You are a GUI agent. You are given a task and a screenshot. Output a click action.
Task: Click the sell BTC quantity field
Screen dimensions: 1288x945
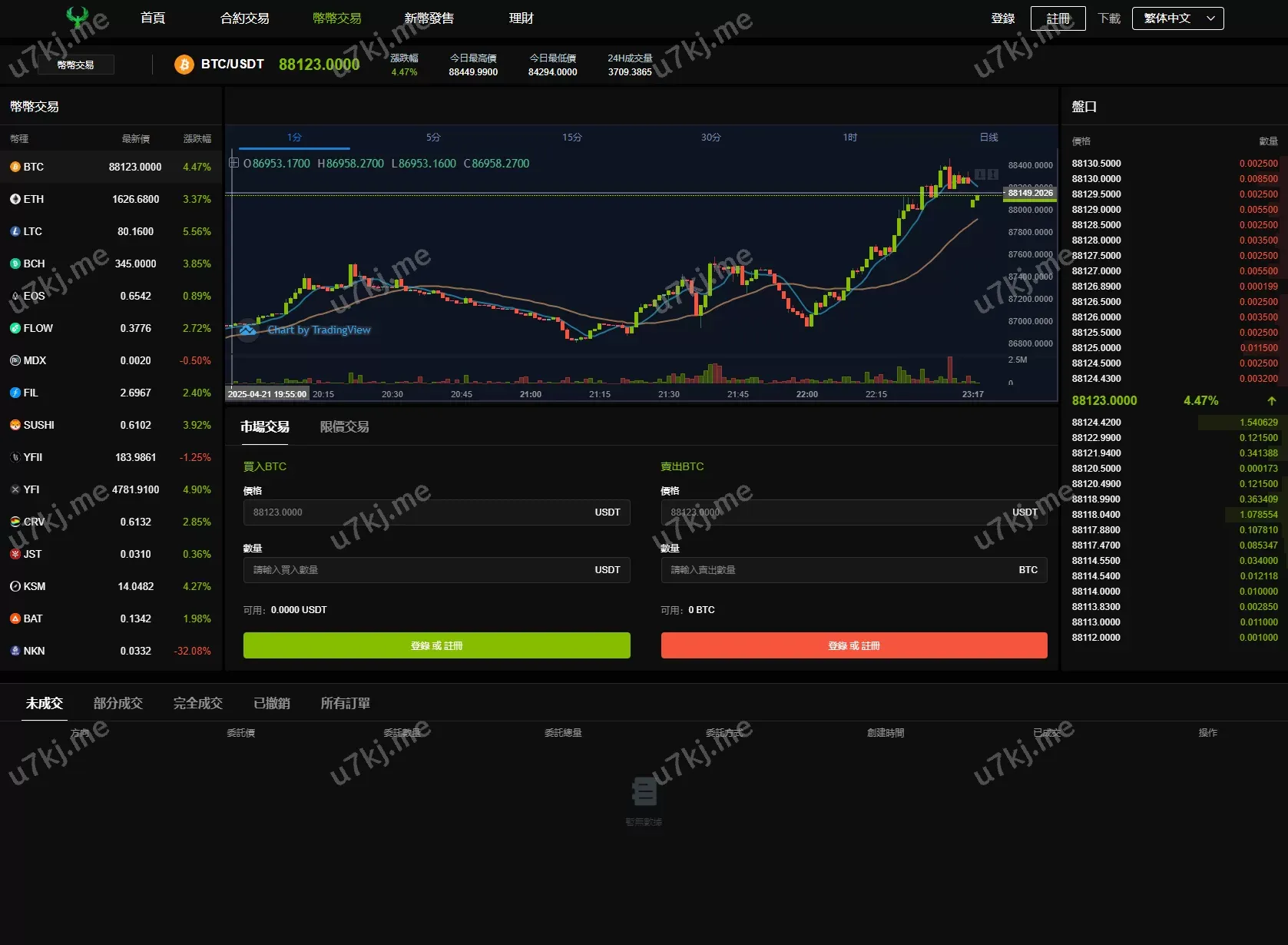pyautogui.click(x=837, y=570)
